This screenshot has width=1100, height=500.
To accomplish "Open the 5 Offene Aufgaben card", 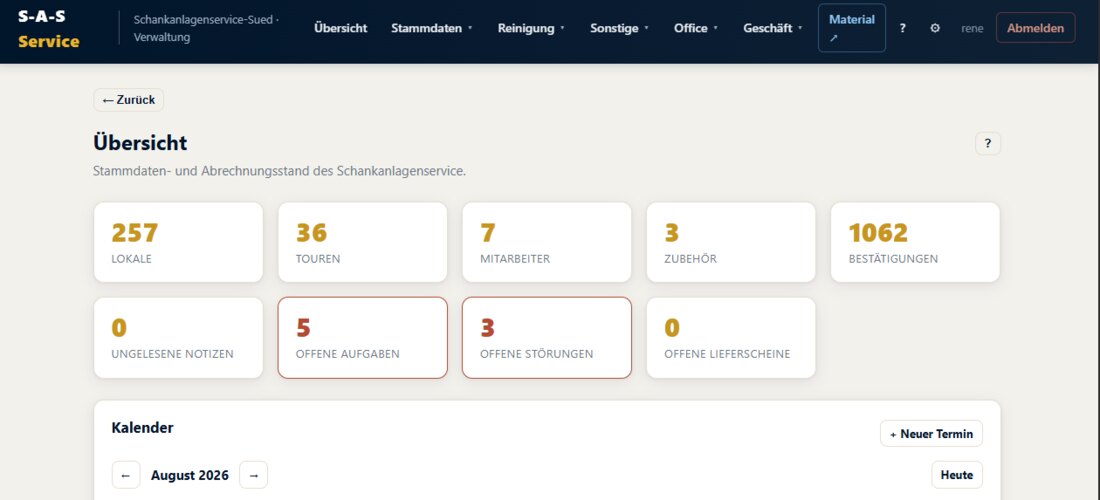I will [363, 338].
